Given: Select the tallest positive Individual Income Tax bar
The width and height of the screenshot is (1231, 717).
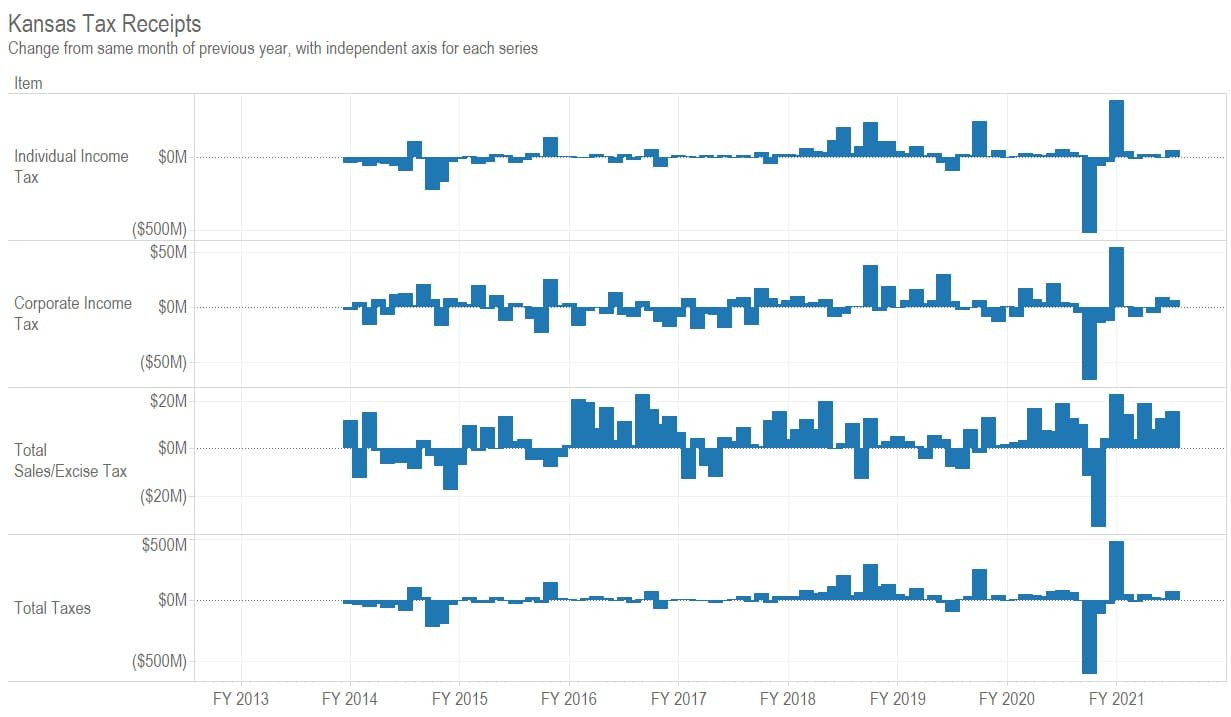Looking at the screenshot, I should [1116, 128].
